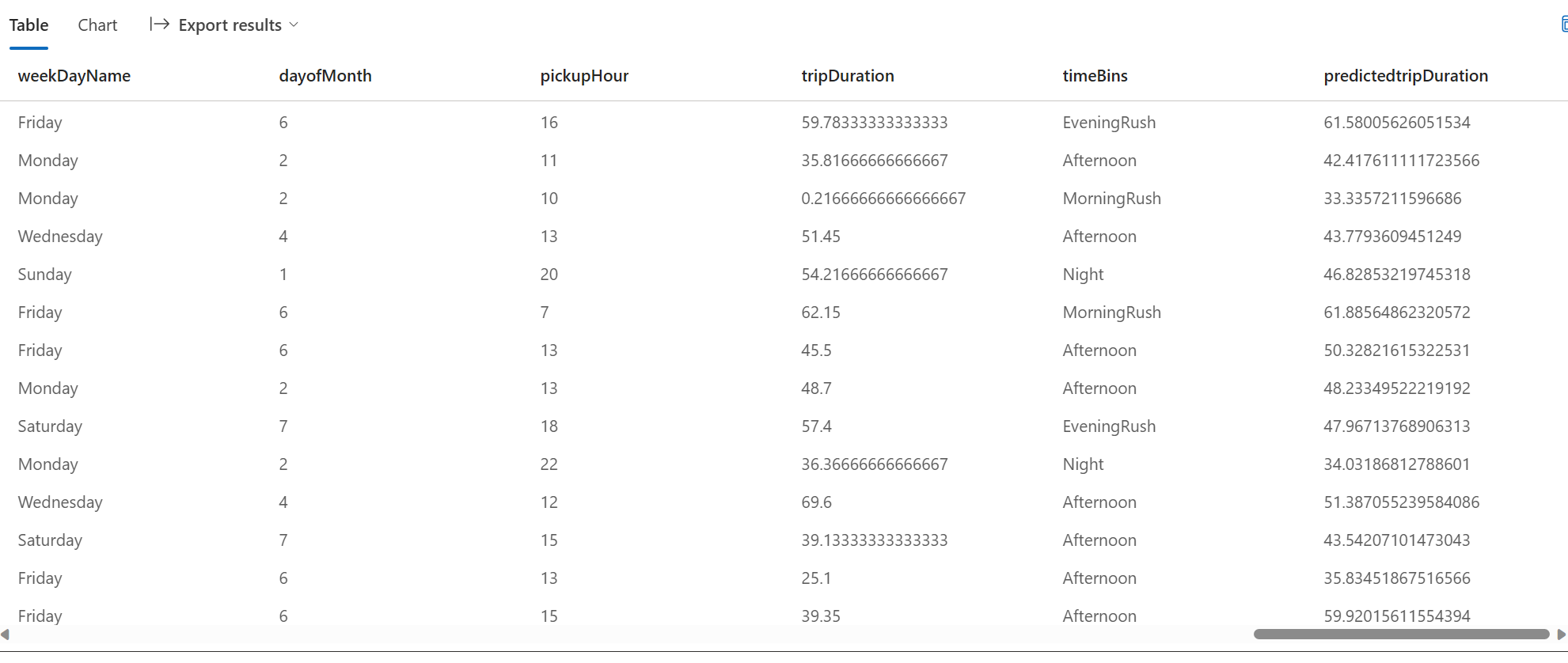1568x663 pixels.
Task: Select the pickupHour column header
Action: click(x=584, y=76)
